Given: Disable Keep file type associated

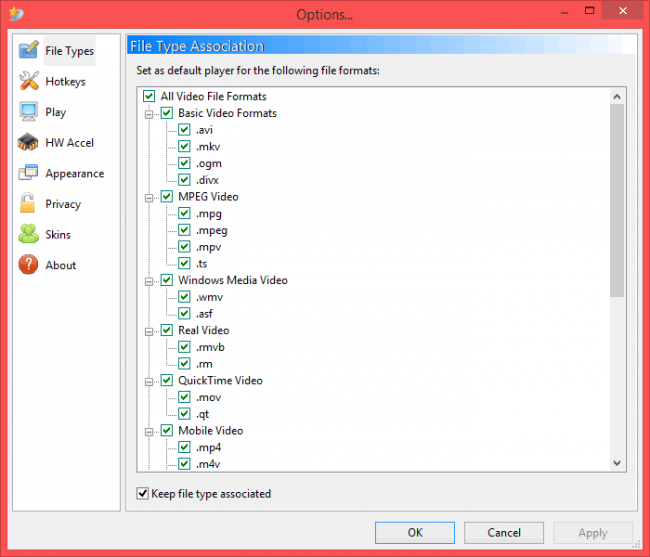Looking at the screenshot, I should (143, 493).
